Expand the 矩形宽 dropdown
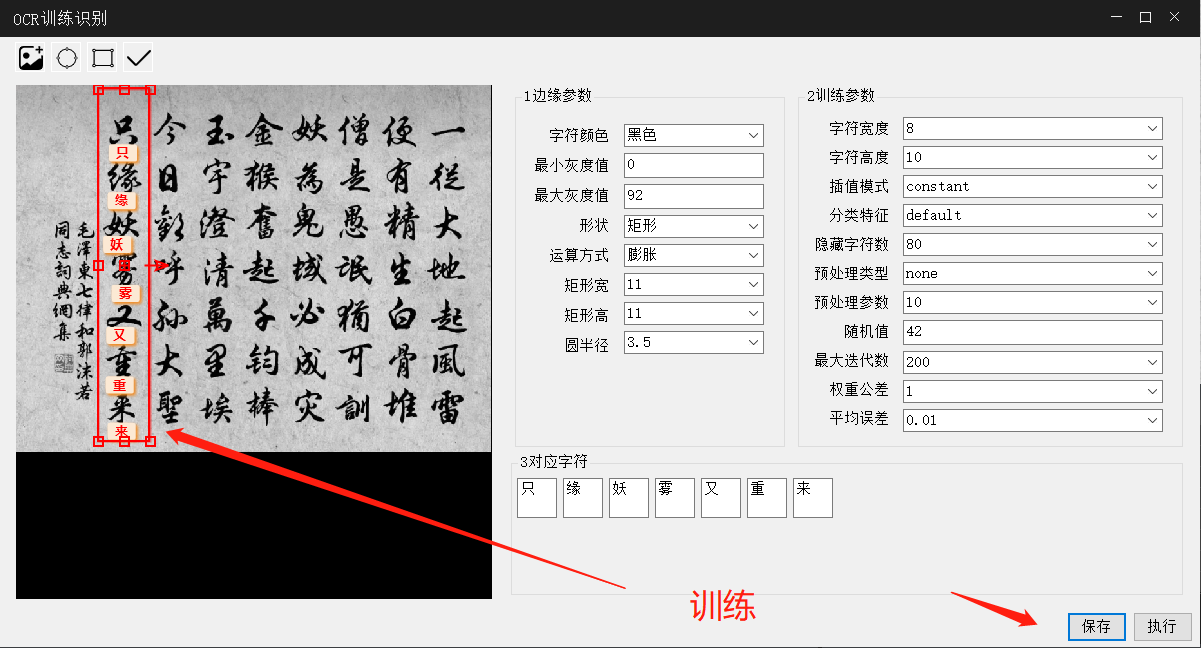1201x648 pixels. click(693, 285)
